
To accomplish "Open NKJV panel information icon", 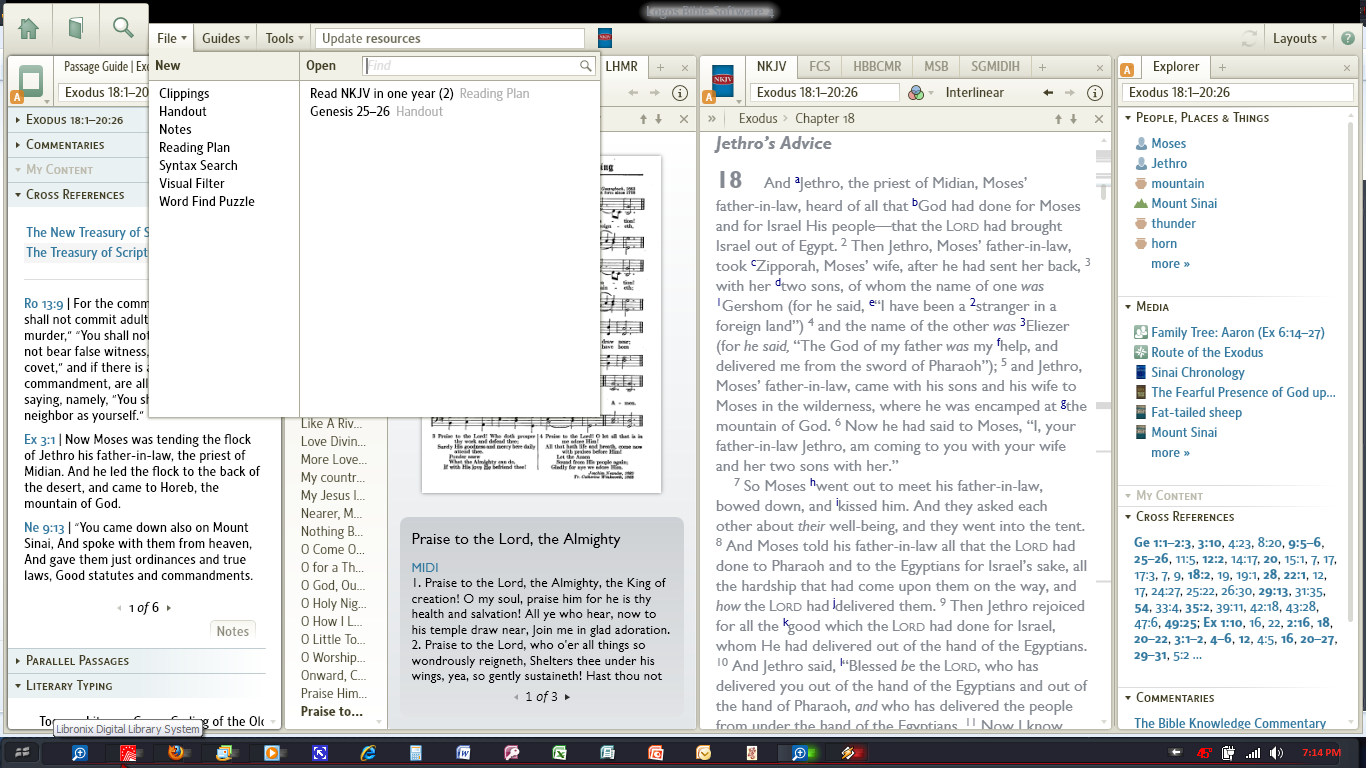I will 1095,93.
